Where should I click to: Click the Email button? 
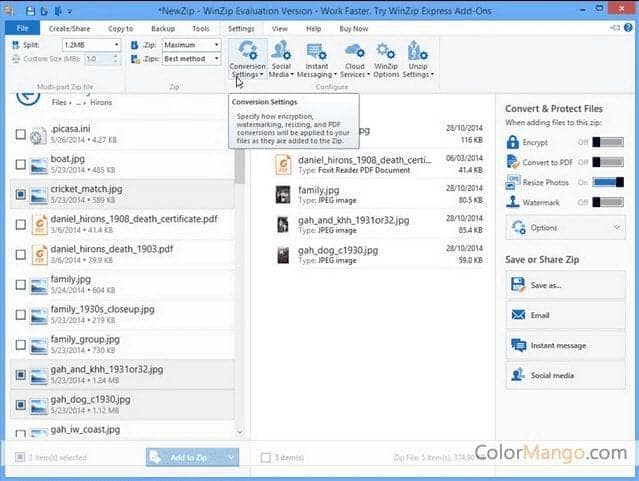tap(565, 315)
